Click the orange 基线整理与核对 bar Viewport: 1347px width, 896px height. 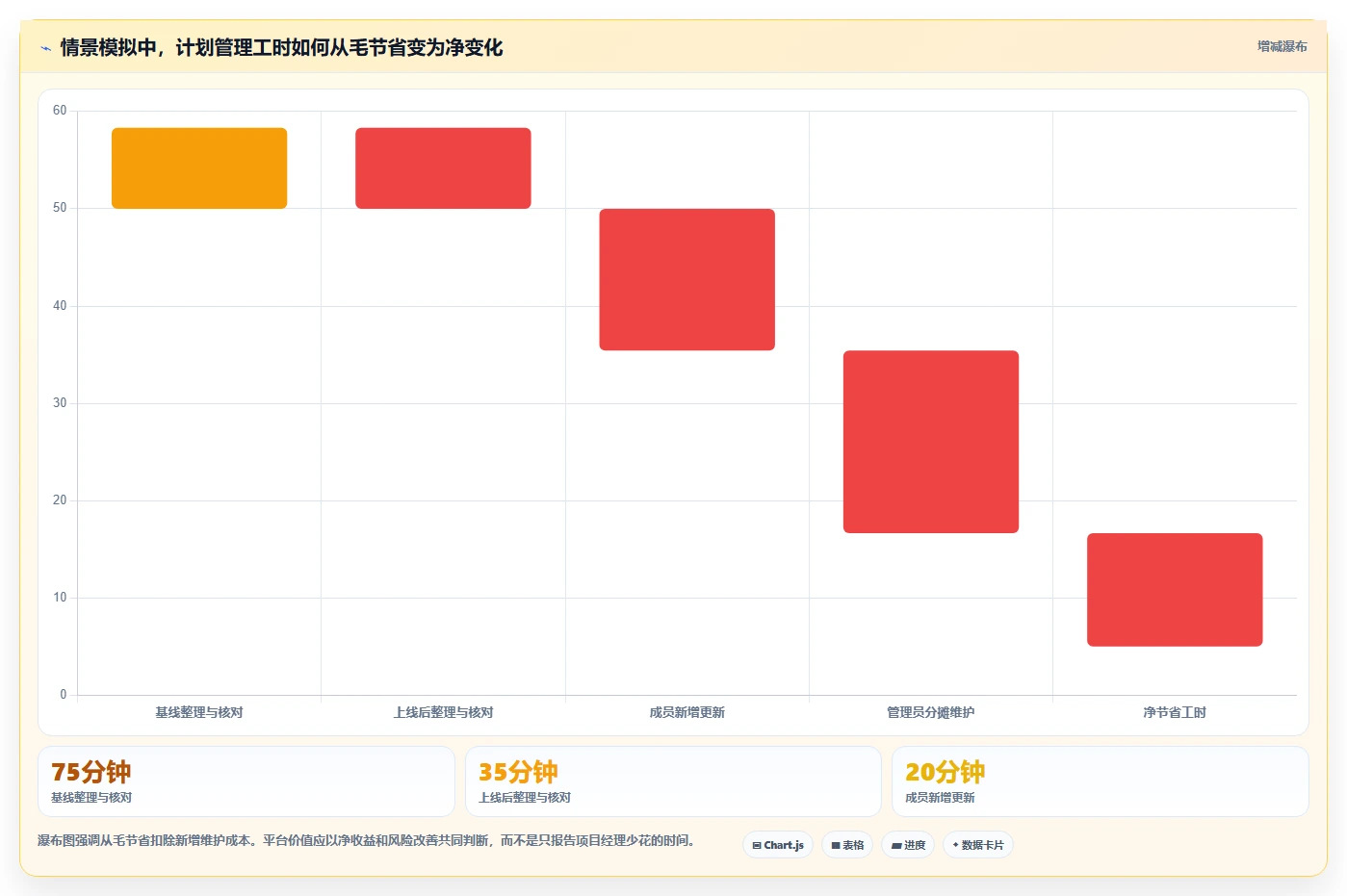point(199,168)
